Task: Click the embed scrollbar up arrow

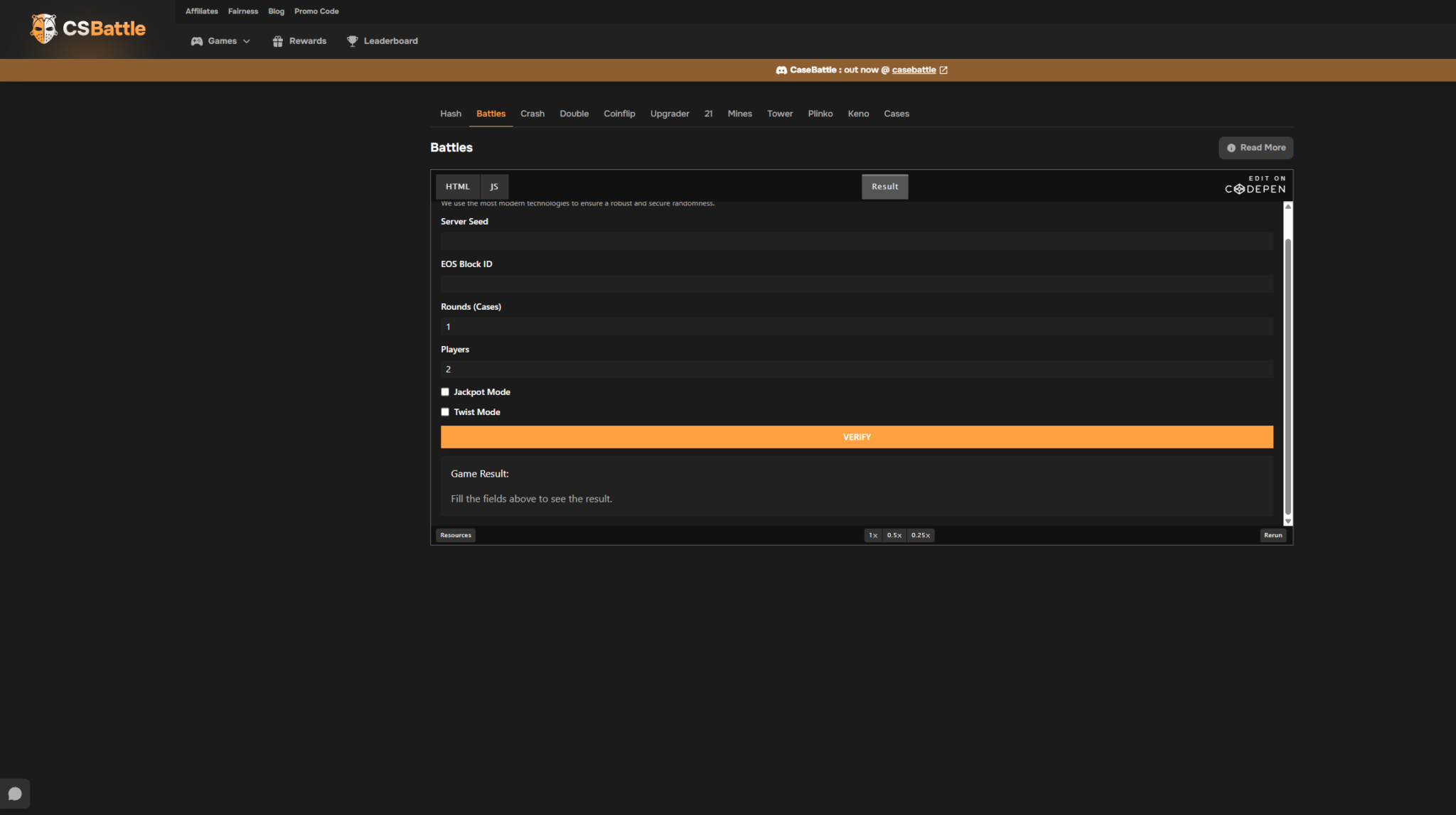Action: (x=1288, y=206)
